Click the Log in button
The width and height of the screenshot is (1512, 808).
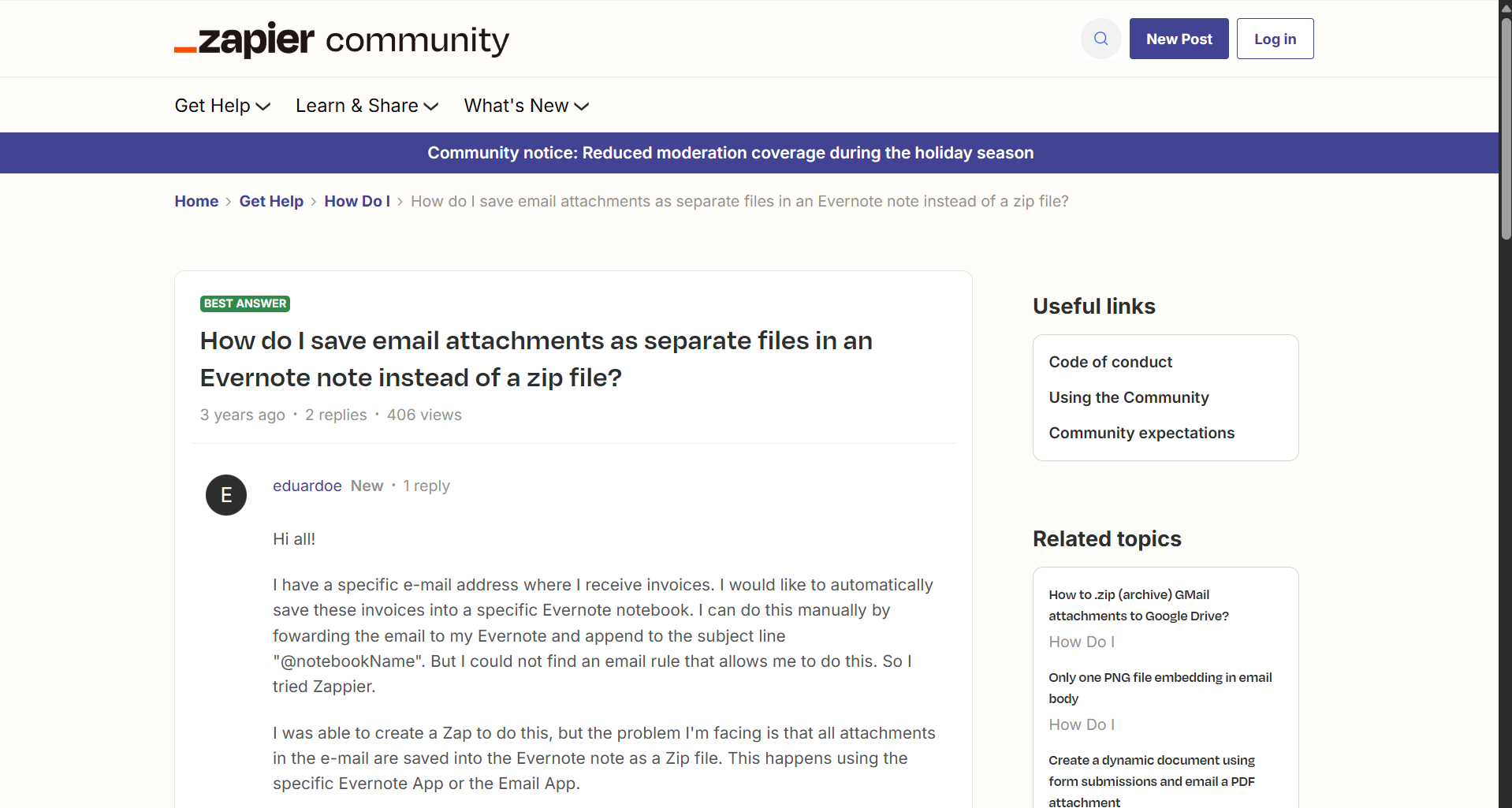(x=1275, y=38)
